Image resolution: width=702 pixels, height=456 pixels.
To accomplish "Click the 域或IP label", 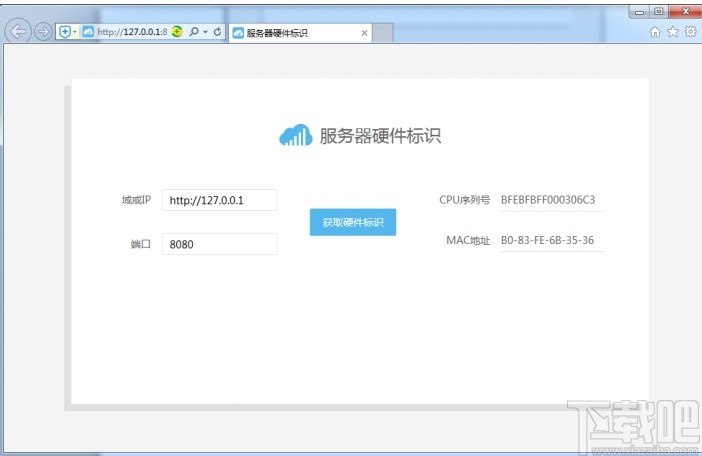I will [137, 200].
